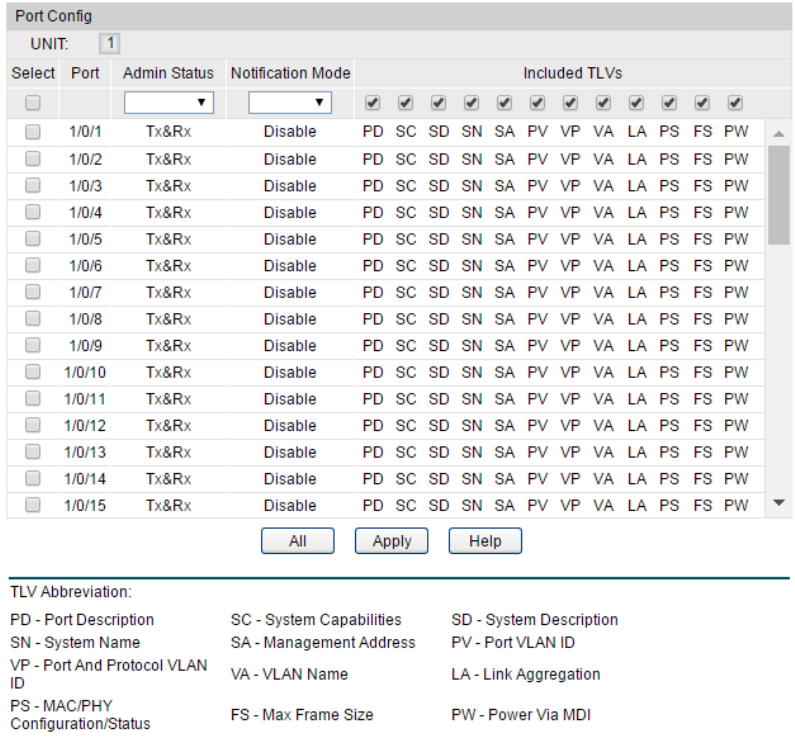Click 'SN - System Name' legend text

[x=75, y=643]
